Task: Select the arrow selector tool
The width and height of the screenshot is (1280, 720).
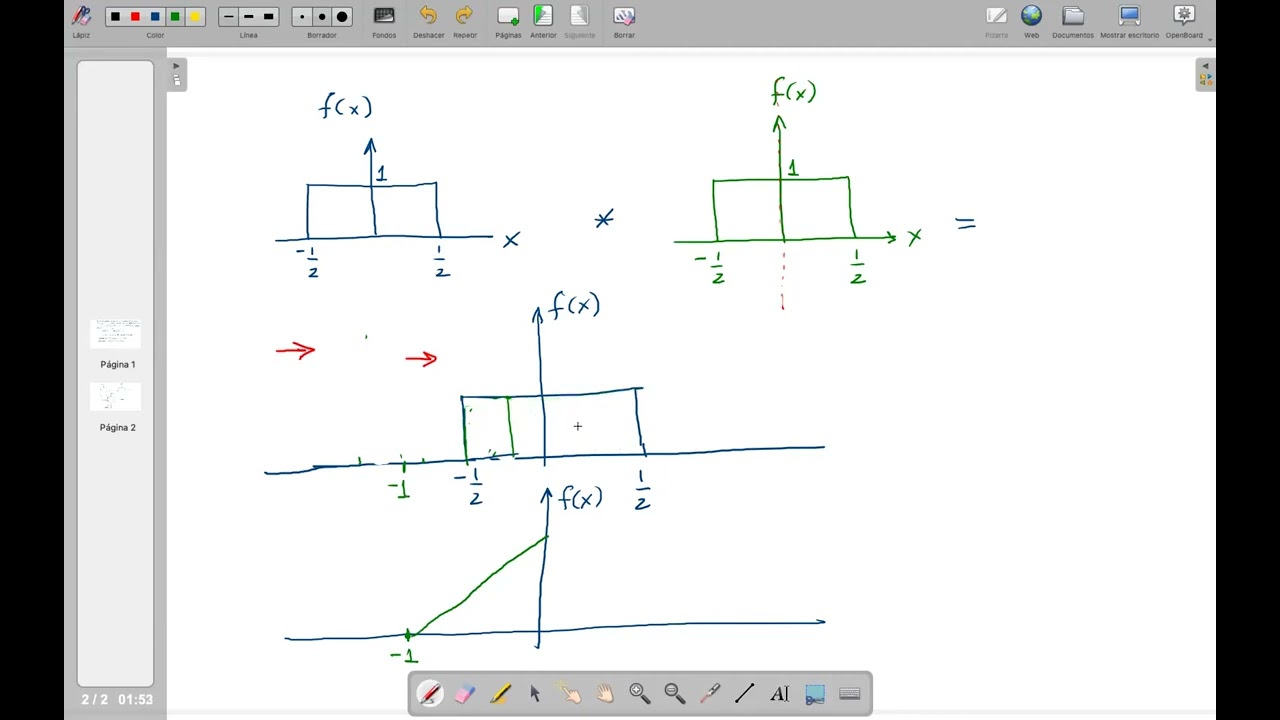Action: click(x=535, y=693)
